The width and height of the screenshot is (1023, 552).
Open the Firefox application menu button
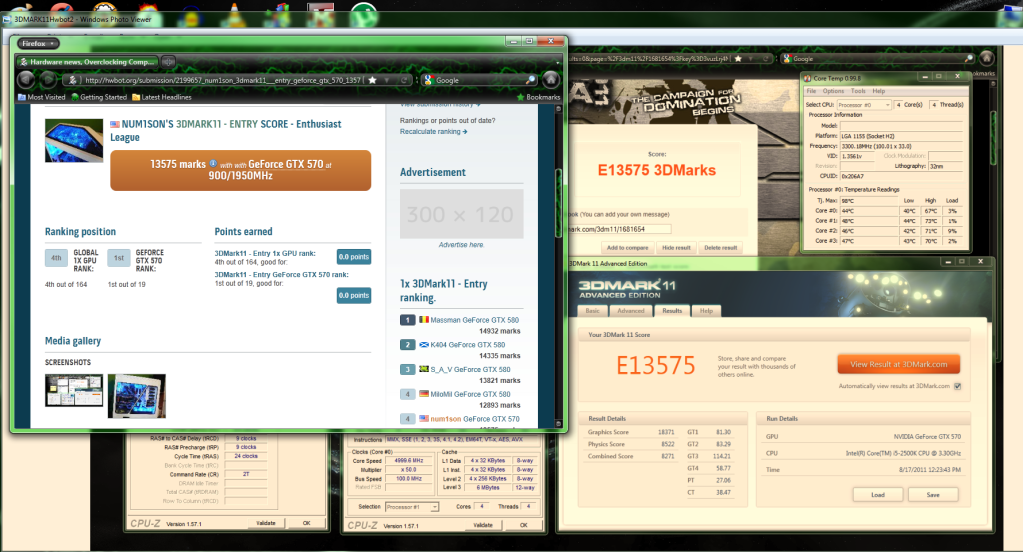point(38,44)
